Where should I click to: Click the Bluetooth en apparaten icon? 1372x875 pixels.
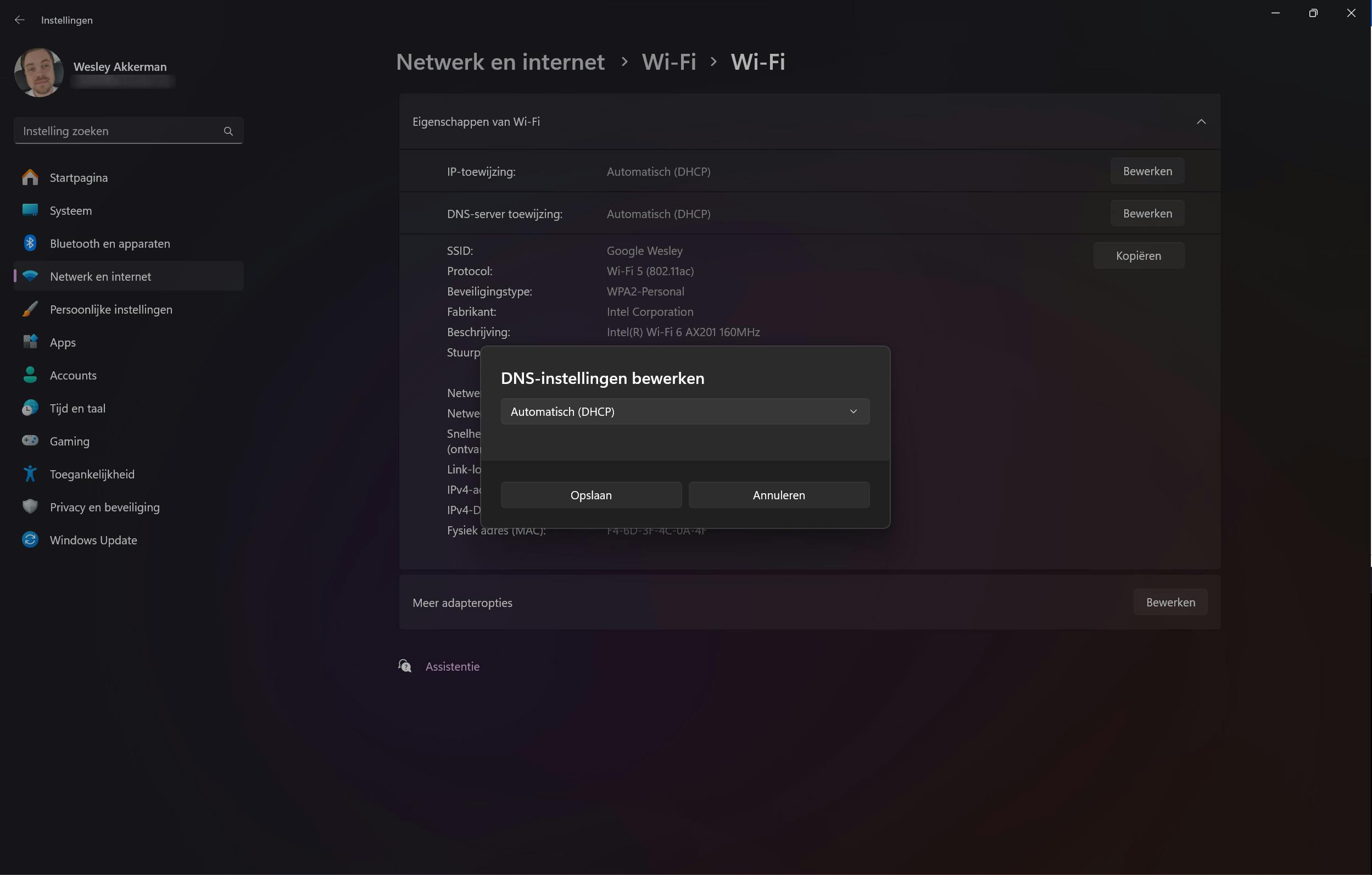point(30,243)
